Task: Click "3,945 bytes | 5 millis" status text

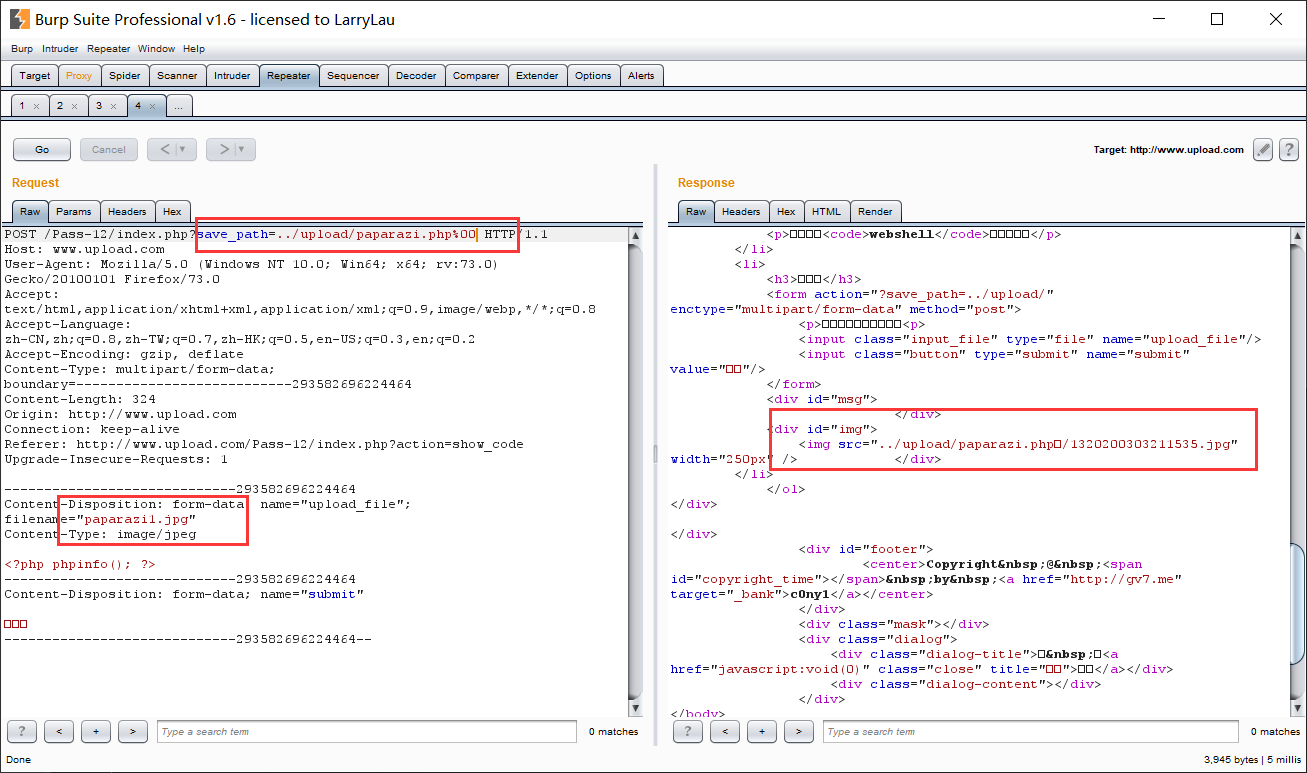Action: pos(1252,760)
